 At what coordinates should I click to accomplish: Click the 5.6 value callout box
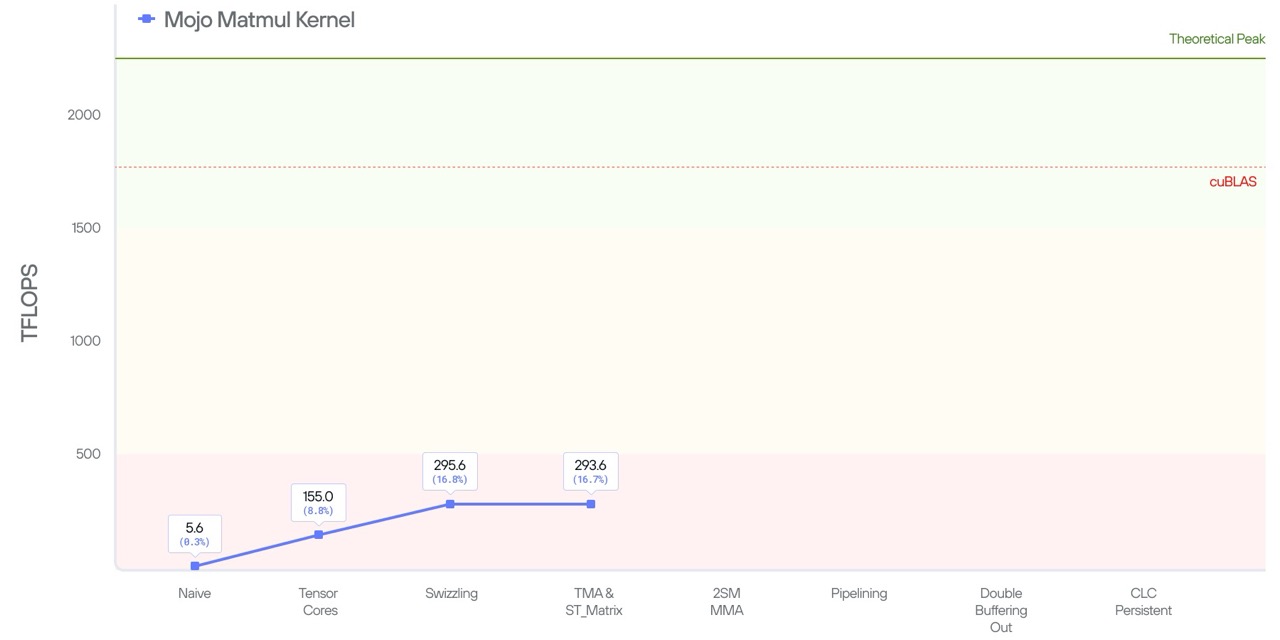click(194, 534)
